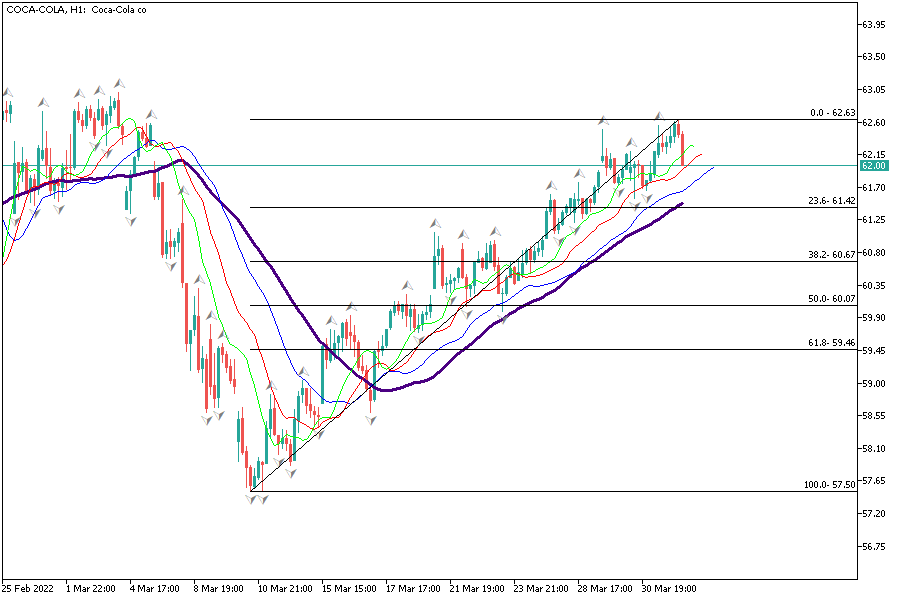This screenshot has width=900, height=600.
Task: Click the 63.95 value on the price scale
Action: pyautogui.click(x=873, y=24)
